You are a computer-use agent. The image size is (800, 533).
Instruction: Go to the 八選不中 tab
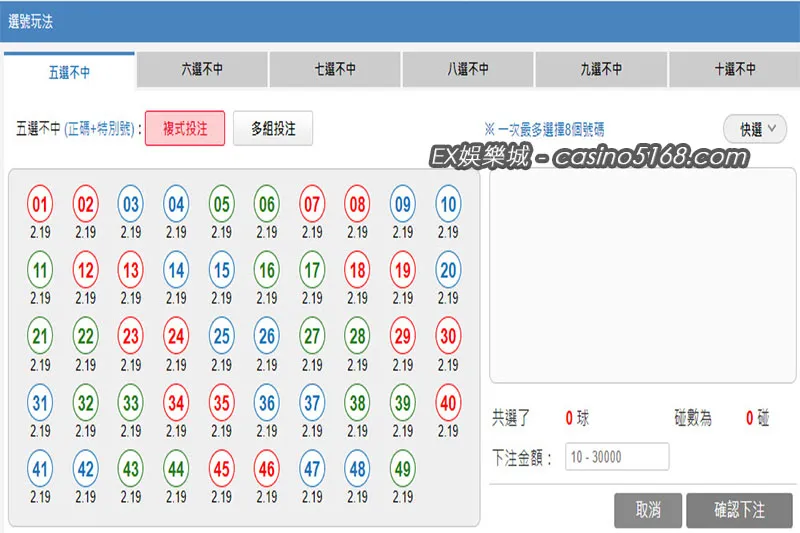click(x=468, y=69)
